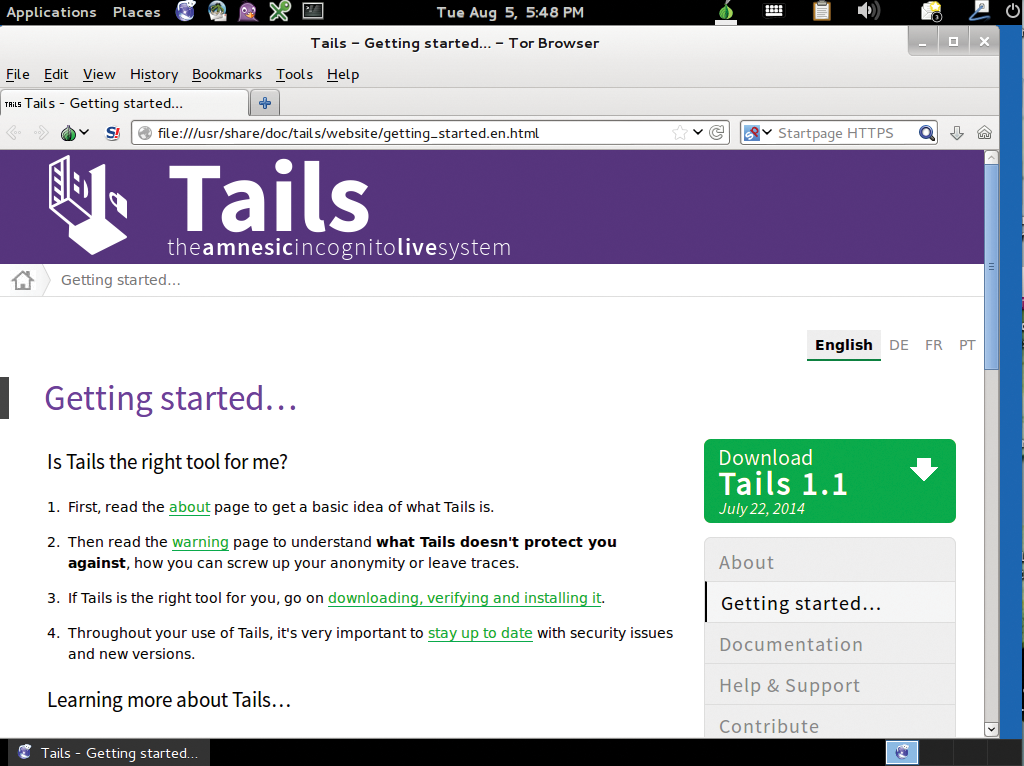Expand the search engine selector dropdown
This screenshot has height=766, width=1024.
tap(758, 133)
